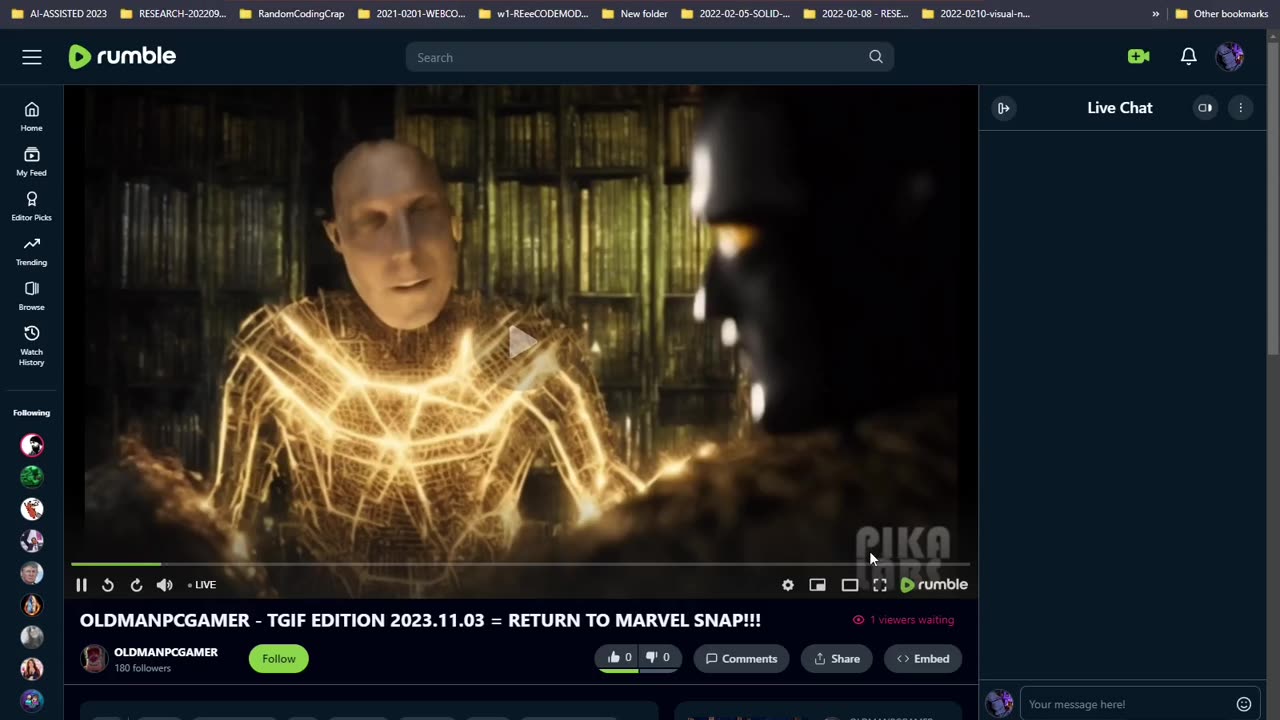
Task: Toggle theater mode
Action: 850,585
